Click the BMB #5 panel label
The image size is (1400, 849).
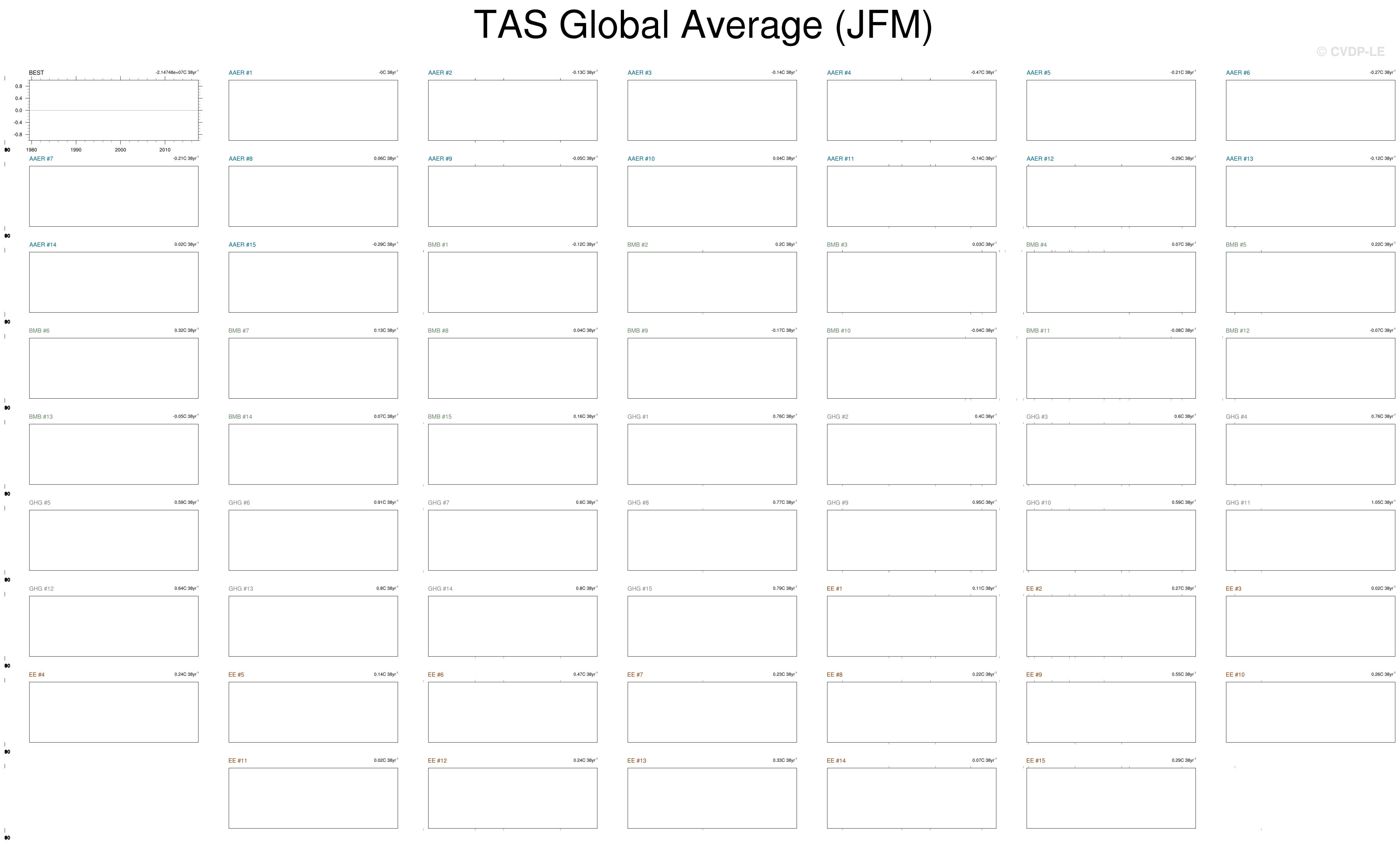[x=1236, y=245]
